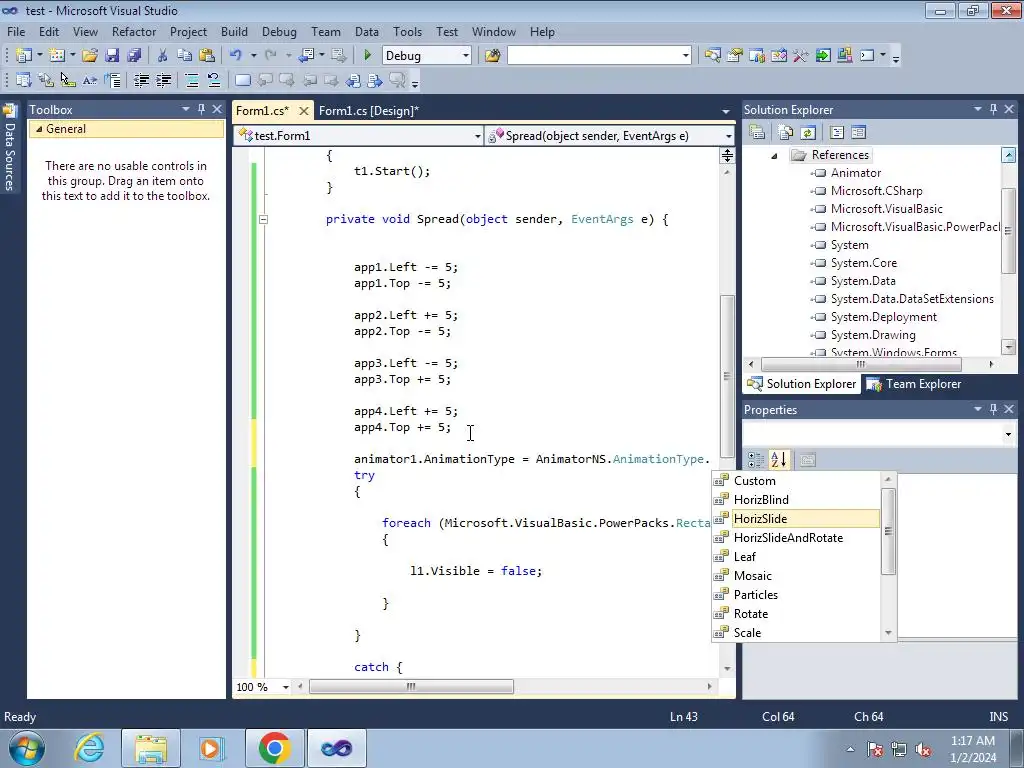Select the System.Drawing reference
Screen dimensions: 1024x768
tap(873, 335)
